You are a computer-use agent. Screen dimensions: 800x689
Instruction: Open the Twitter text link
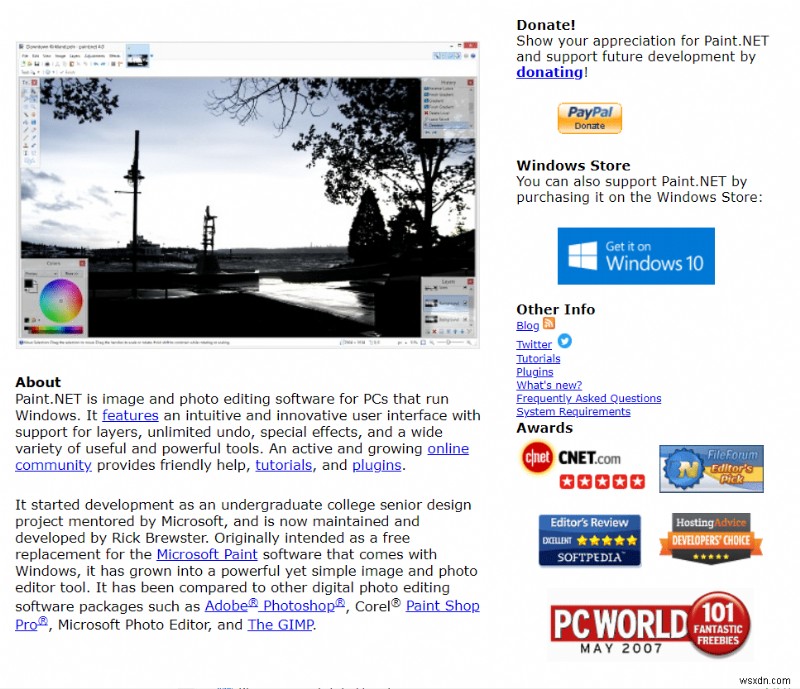(534, 344)
